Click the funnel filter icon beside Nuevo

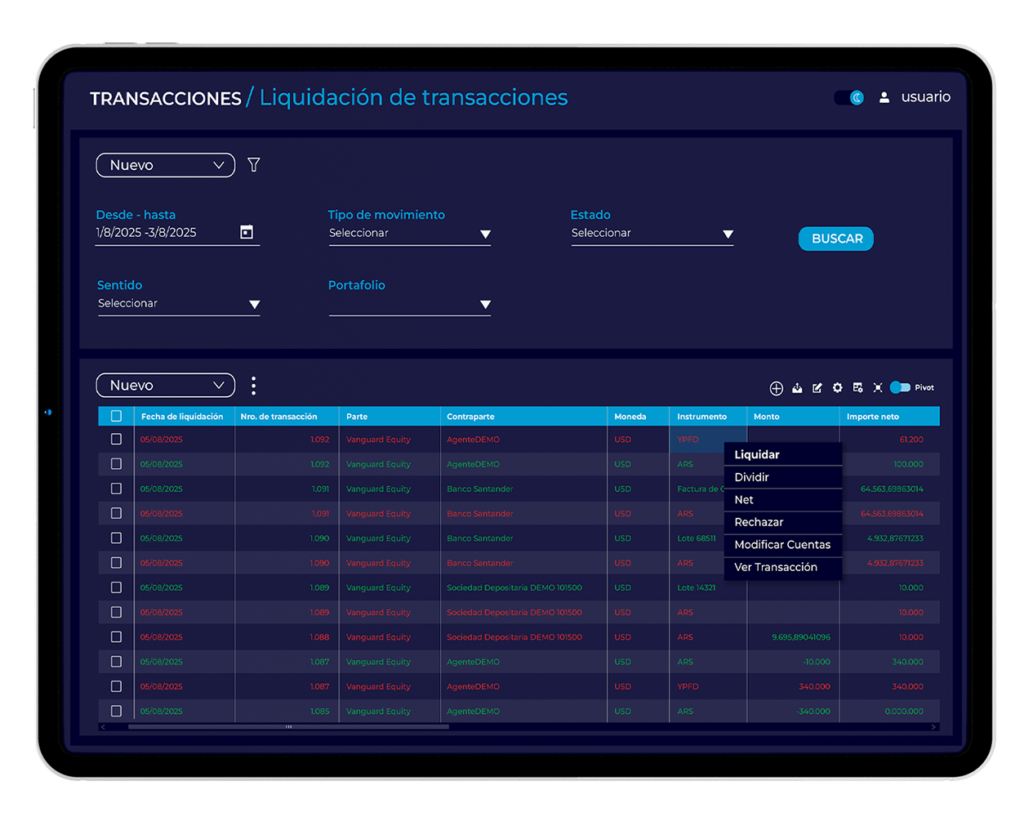[x=254, y=165]
